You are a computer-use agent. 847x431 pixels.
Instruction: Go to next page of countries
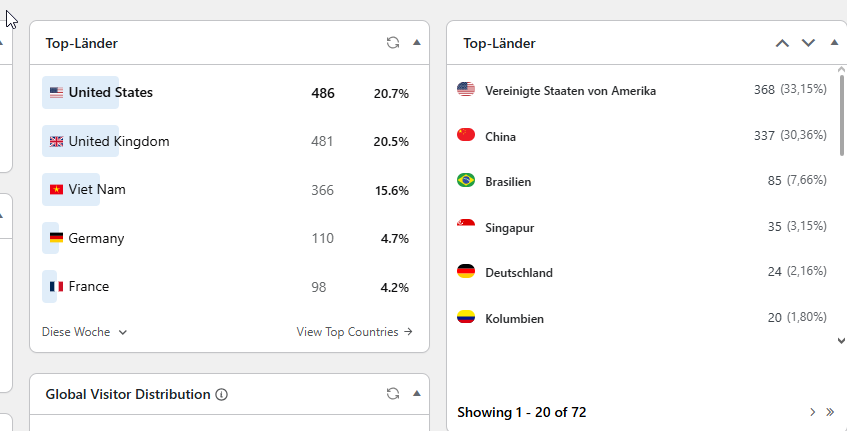click(812, 413)
